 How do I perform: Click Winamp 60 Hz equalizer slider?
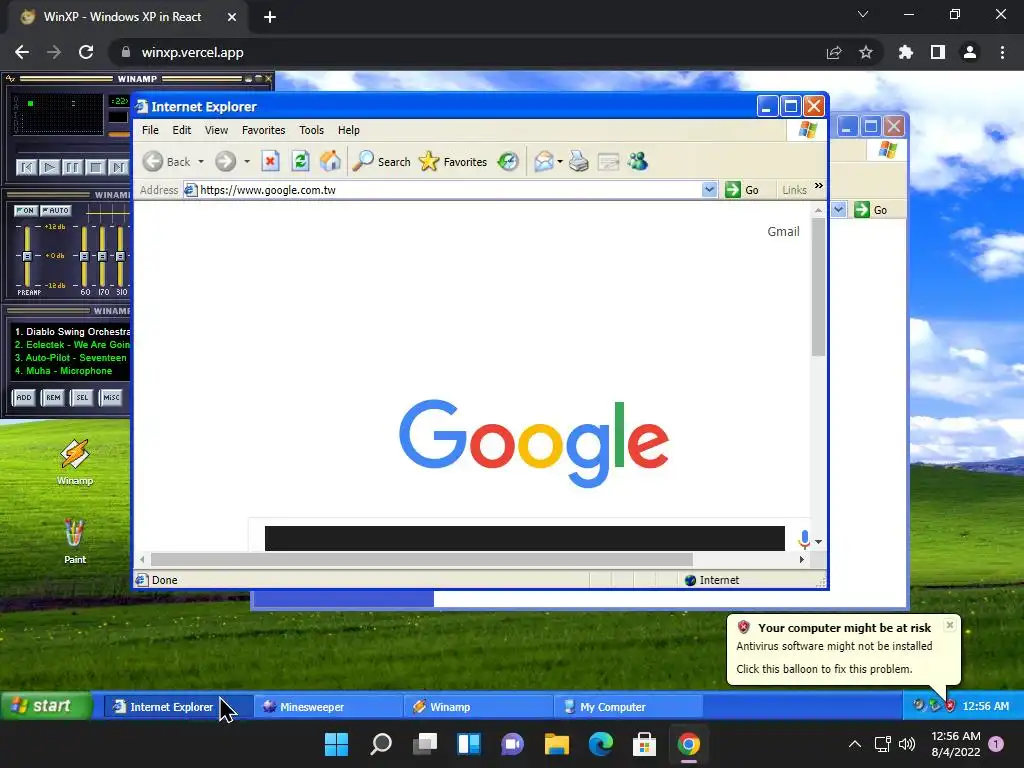(84, 256)
